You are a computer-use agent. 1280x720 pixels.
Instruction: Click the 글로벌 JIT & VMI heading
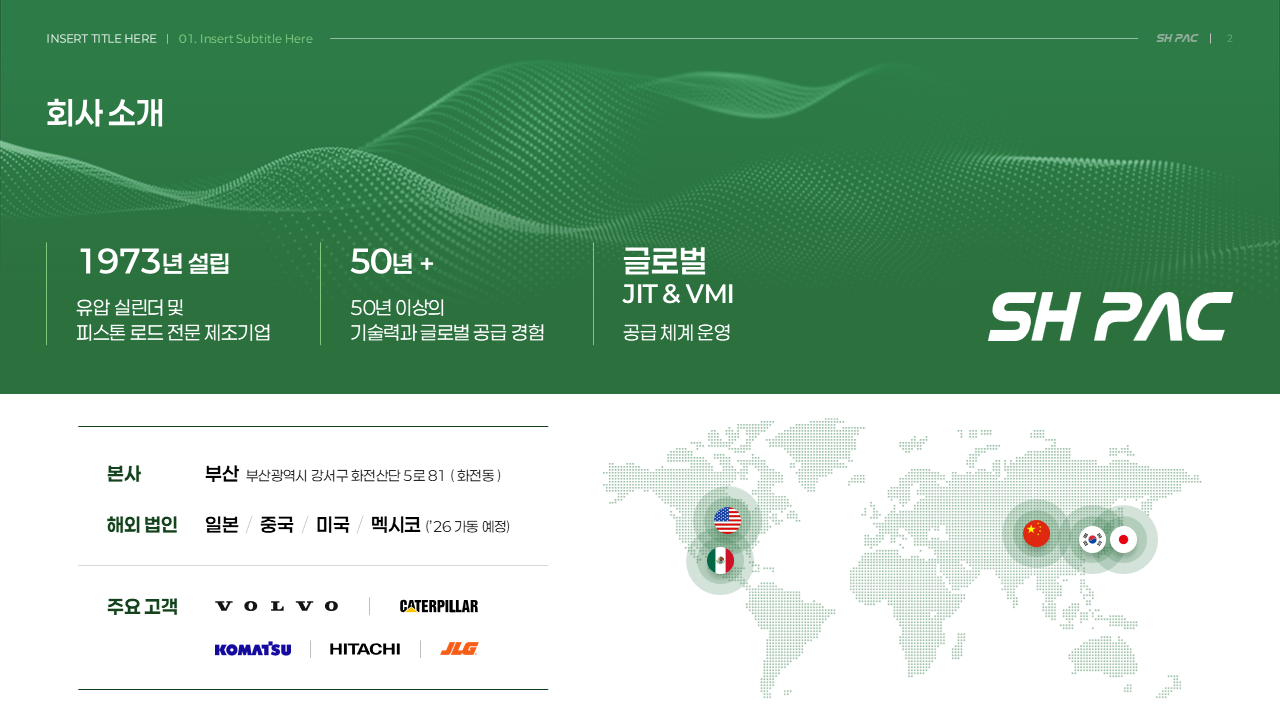pos(677,277)
